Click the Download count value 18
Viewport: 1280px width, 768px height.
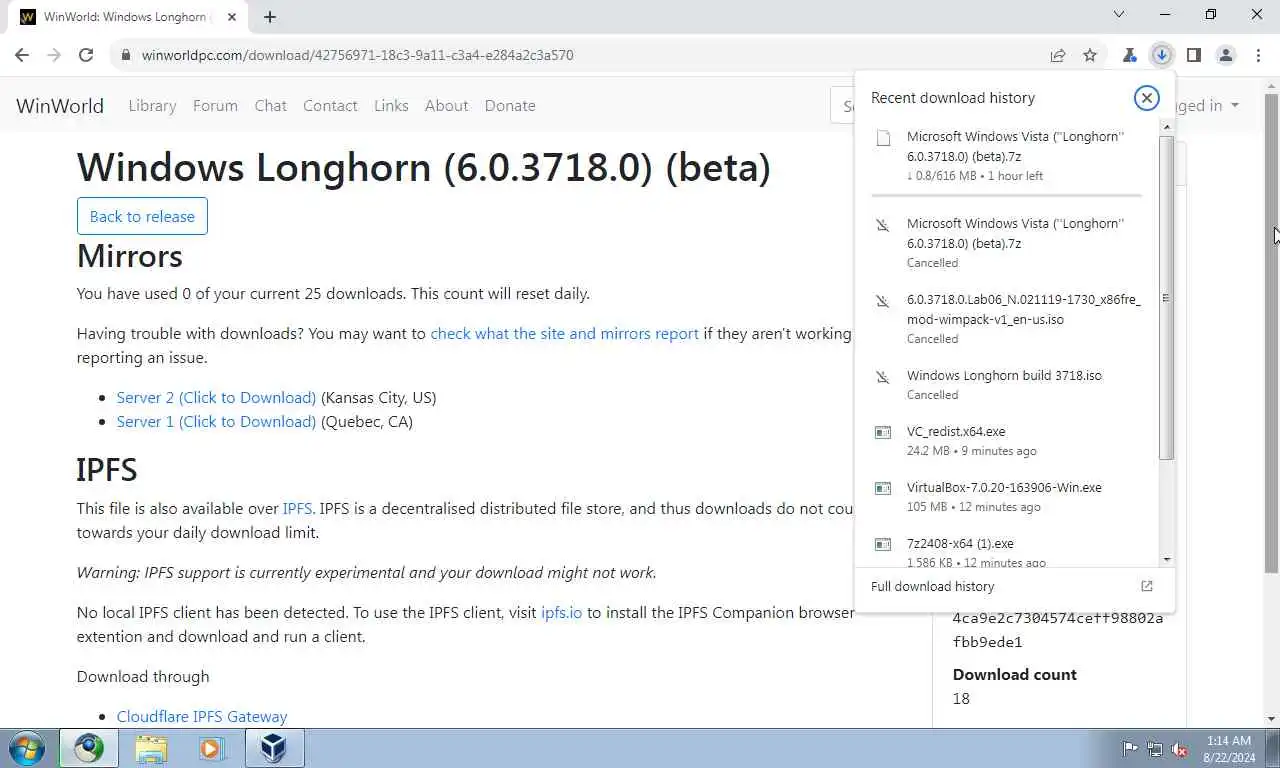click(x=961, y=699)
